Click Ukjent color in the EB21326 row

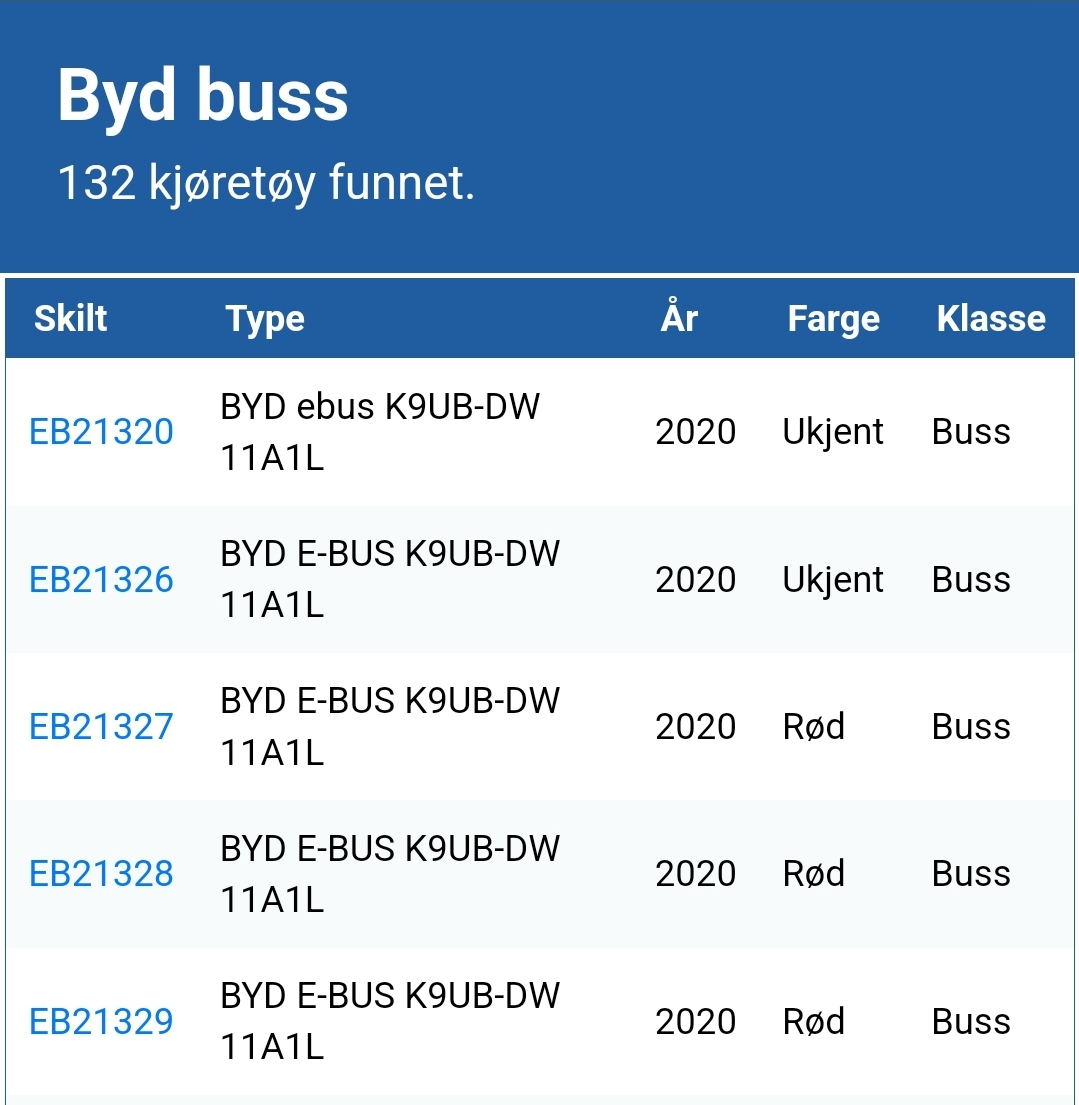point(833,580)
